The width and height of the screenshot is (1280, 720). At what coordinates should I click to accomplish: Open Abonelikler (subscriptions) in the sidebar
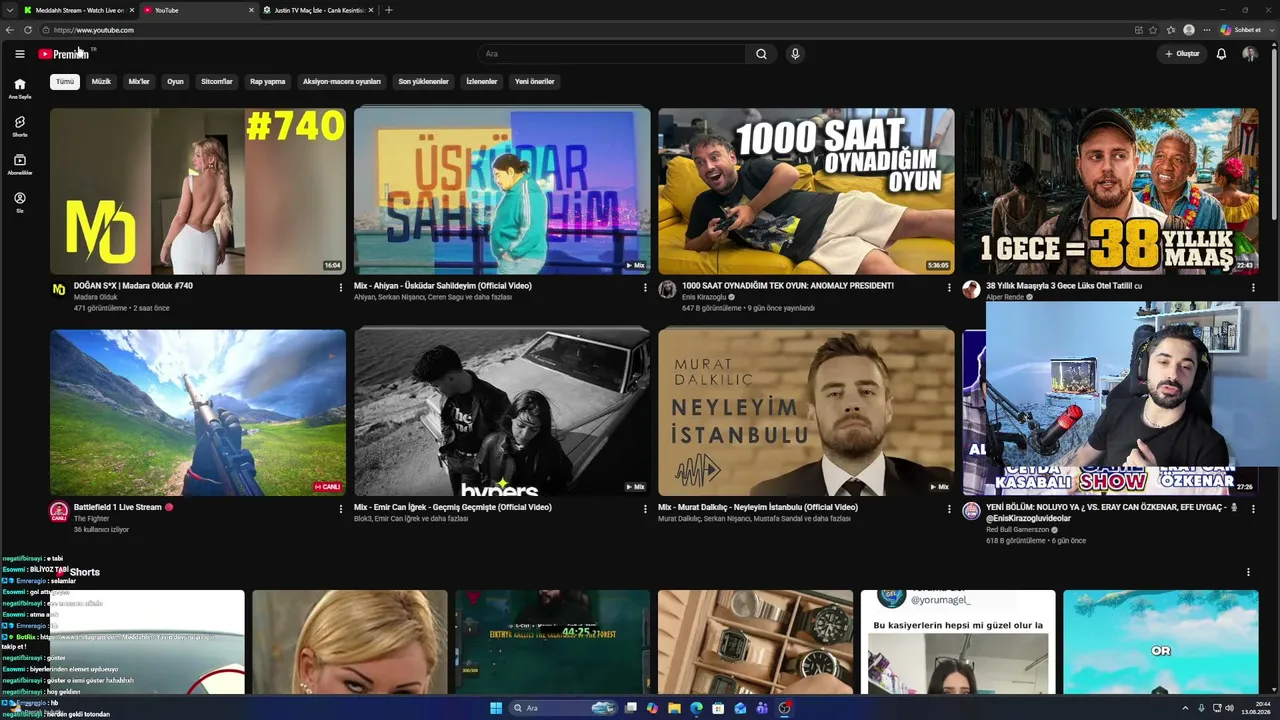pyautogui.click(x=19, y=165)
